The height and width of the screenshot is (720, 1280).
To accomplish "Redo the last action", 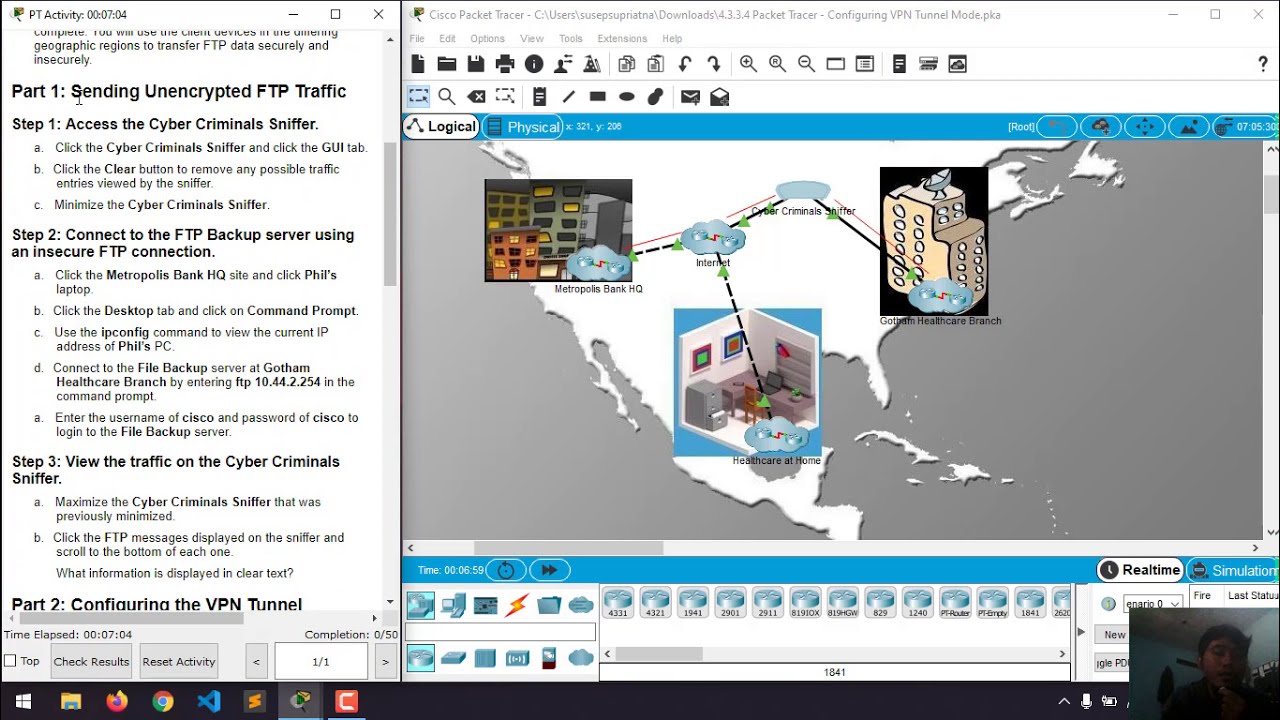I will [x=714, y=64].
